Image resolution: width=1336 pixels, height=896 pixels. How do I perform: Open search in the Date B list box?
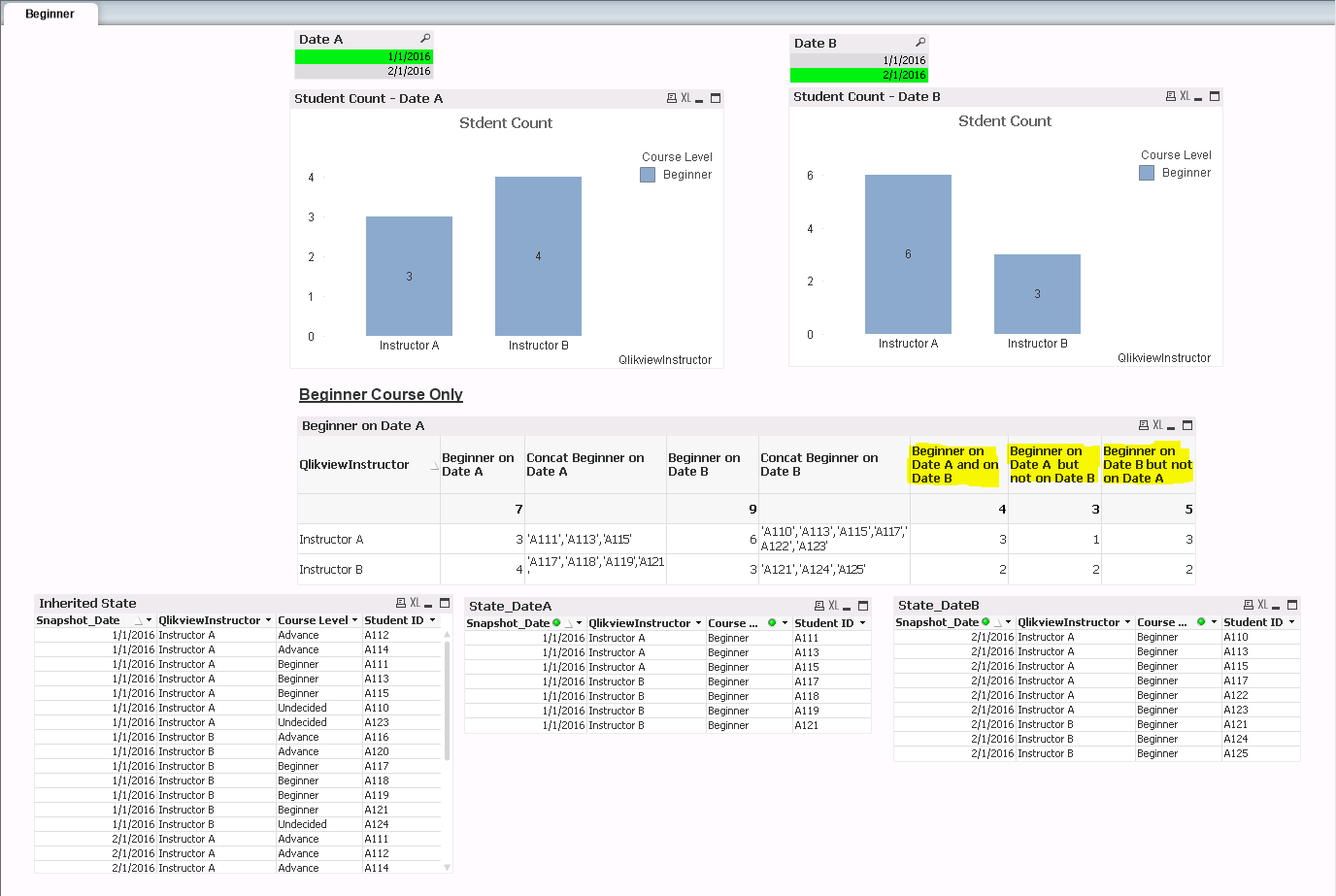(920, 43)
